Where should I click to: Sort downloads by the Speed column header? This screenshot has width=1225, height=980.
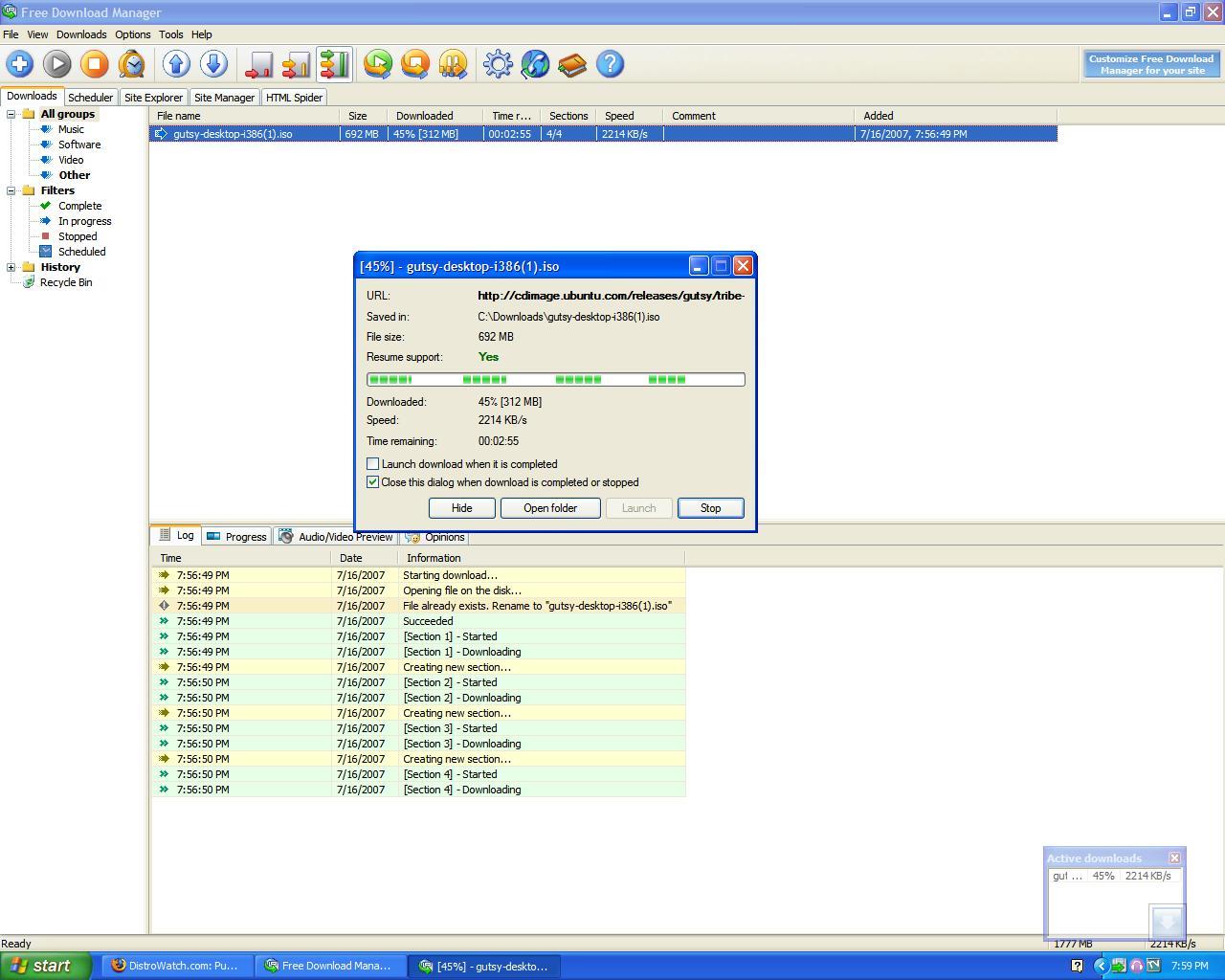629,116
